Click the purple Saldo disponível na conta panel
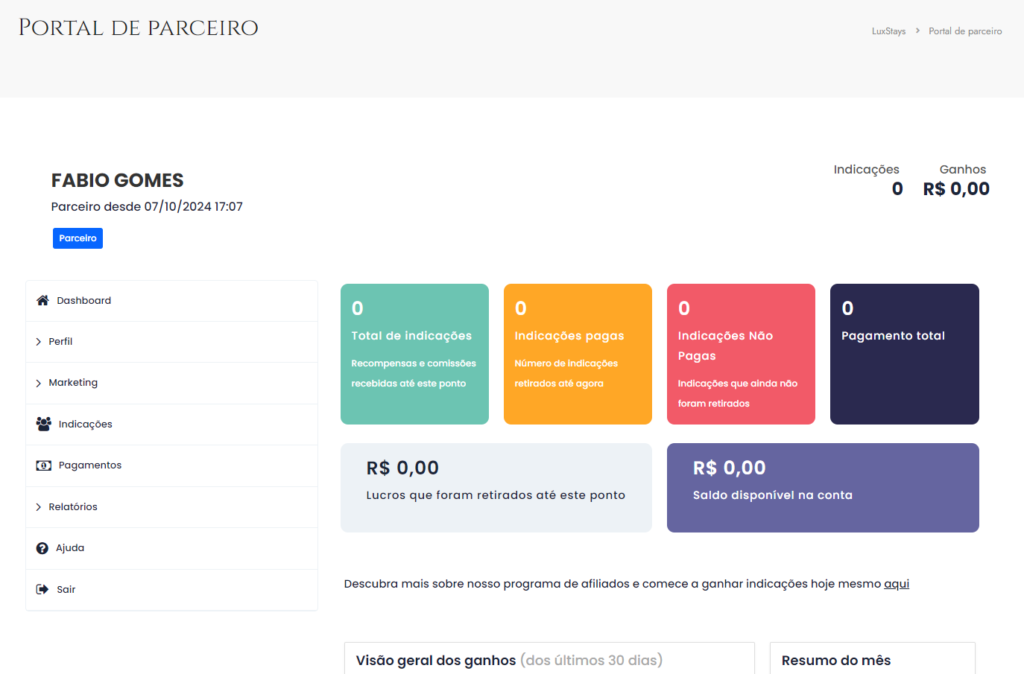Screen dimensions: 1024x674 822,487
